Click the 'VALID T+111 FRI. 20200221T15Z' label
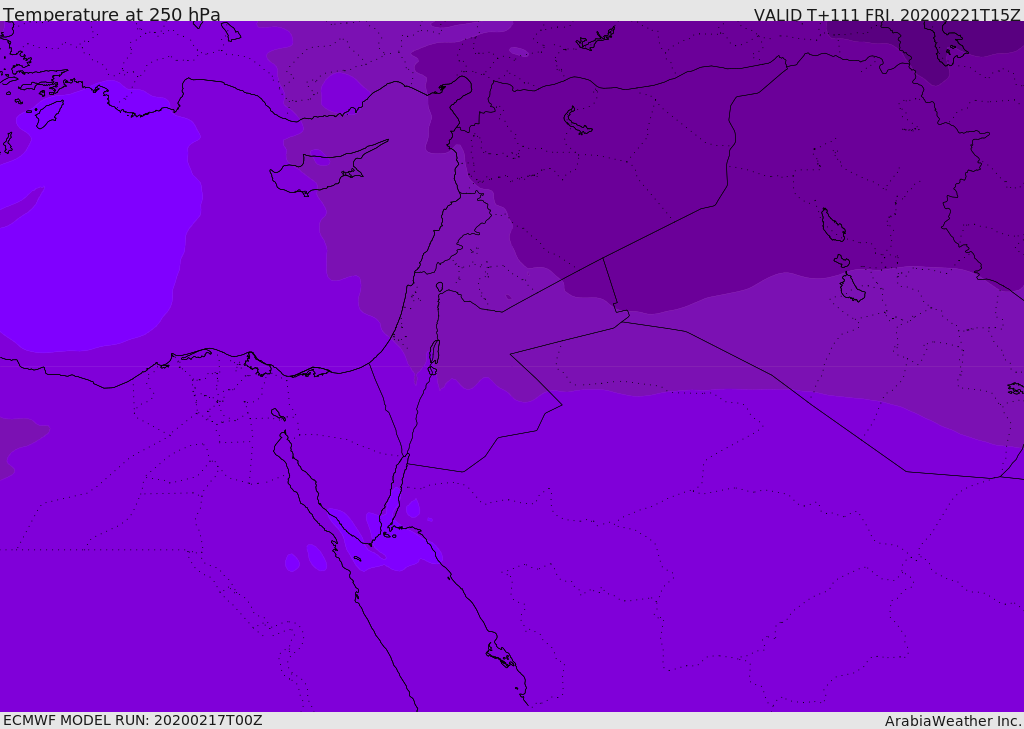The height and width of the screenshot is (729, 1024). pos(887,15)
